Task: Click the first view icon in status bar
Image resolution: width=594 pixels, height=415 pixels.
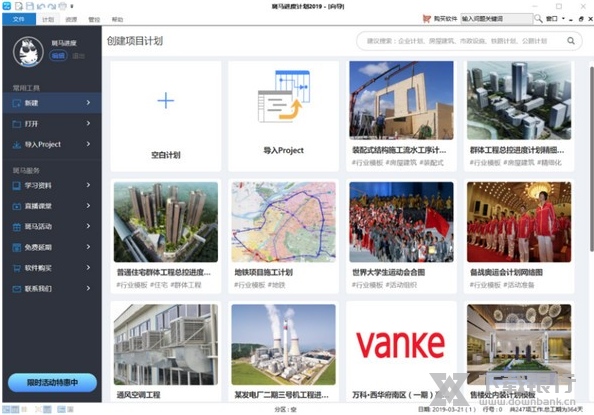Action: pos(6,409)
